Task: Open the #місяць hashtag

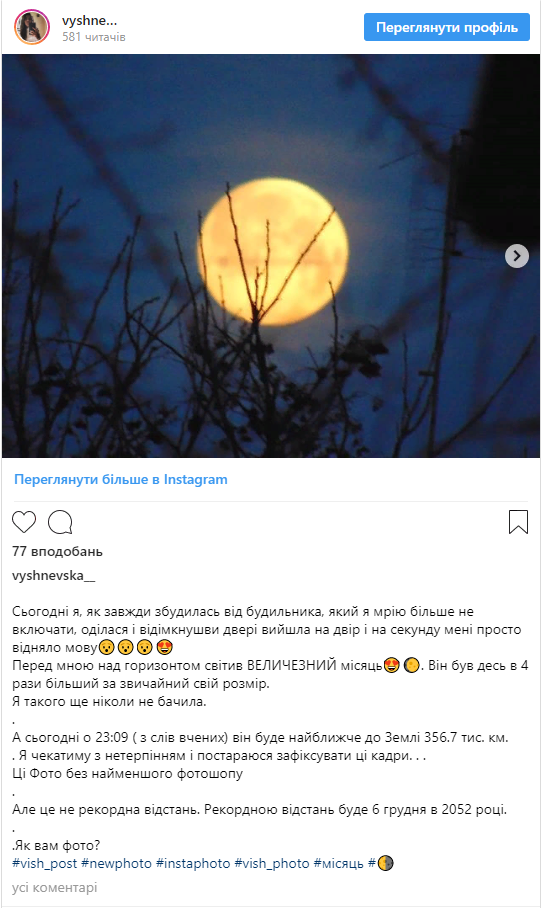Action: coord(339,863)
